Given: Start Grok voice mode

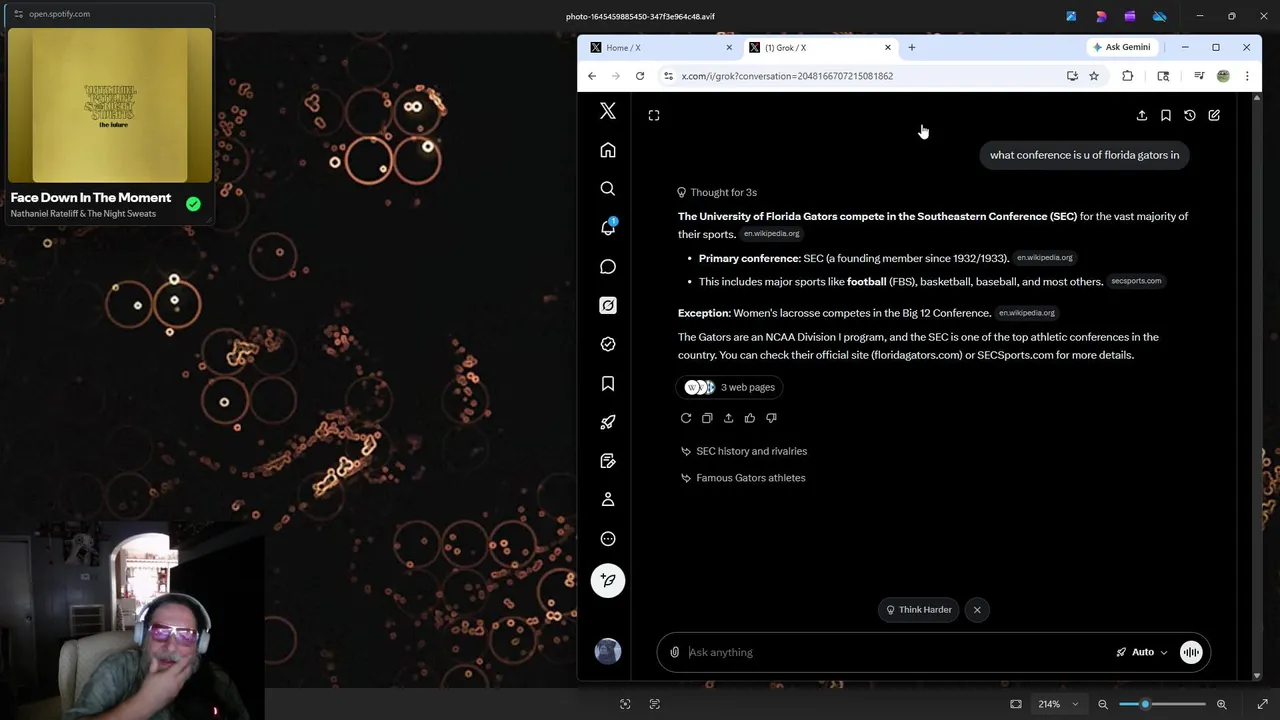Looking at the screenshot, I should [x=1191, y=652].
